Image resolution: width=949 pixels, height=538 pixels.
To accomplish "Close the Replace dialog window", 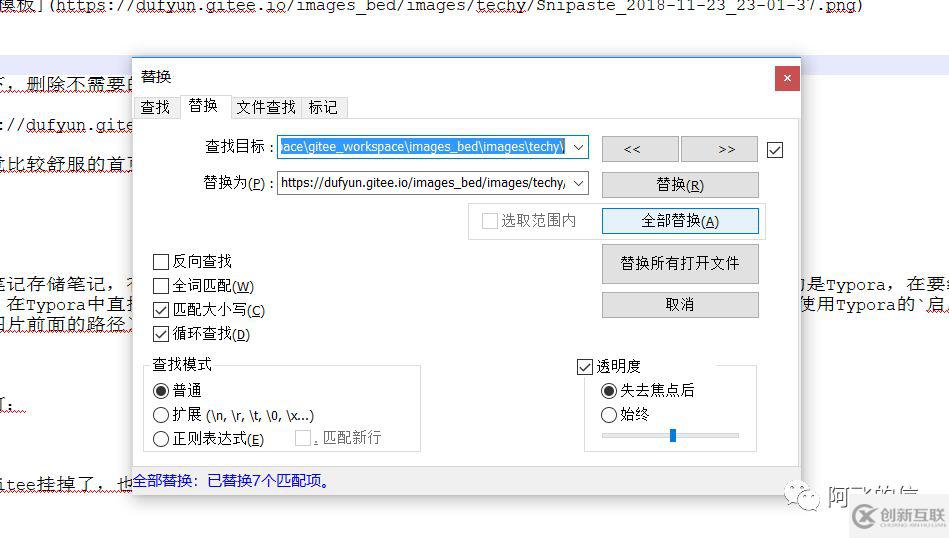I will tap(787, 78).
